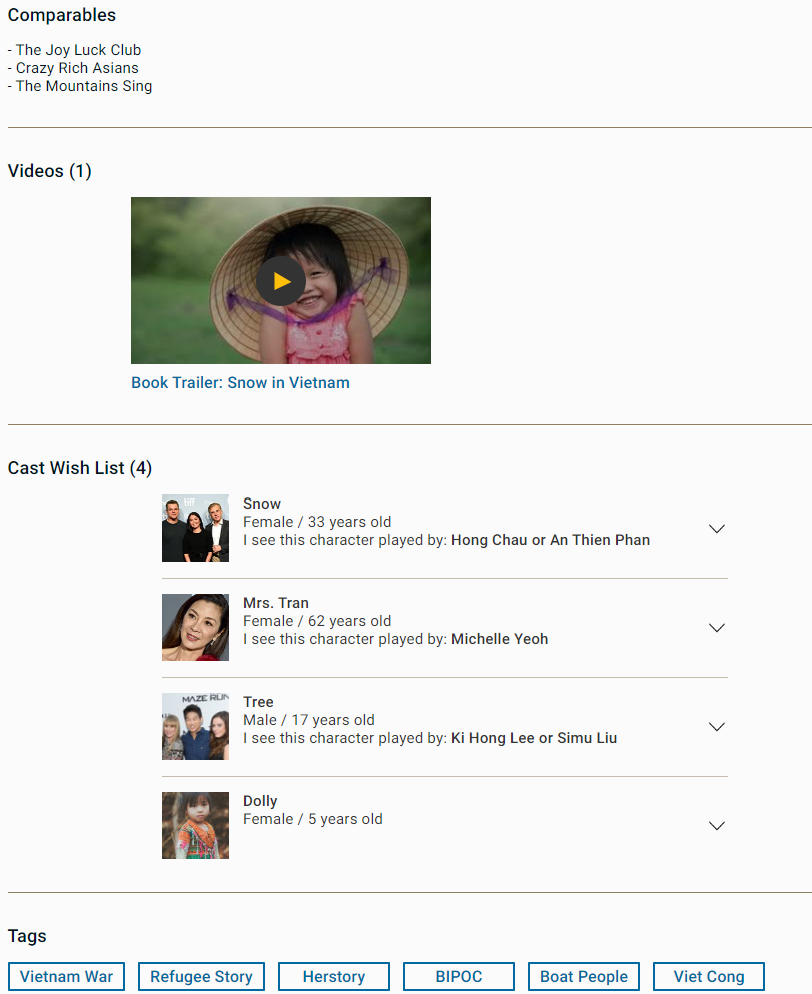Click 'Crazy Rich Asians' comparable

point(77,68)
